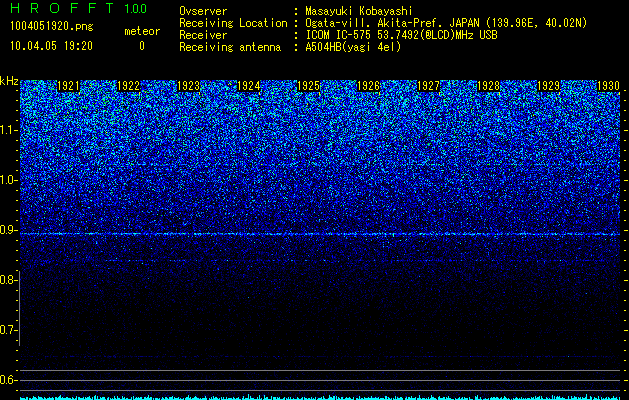Click the cyan signal level strip at bottom
Viewport: 629px width, 400px height.
320,398
